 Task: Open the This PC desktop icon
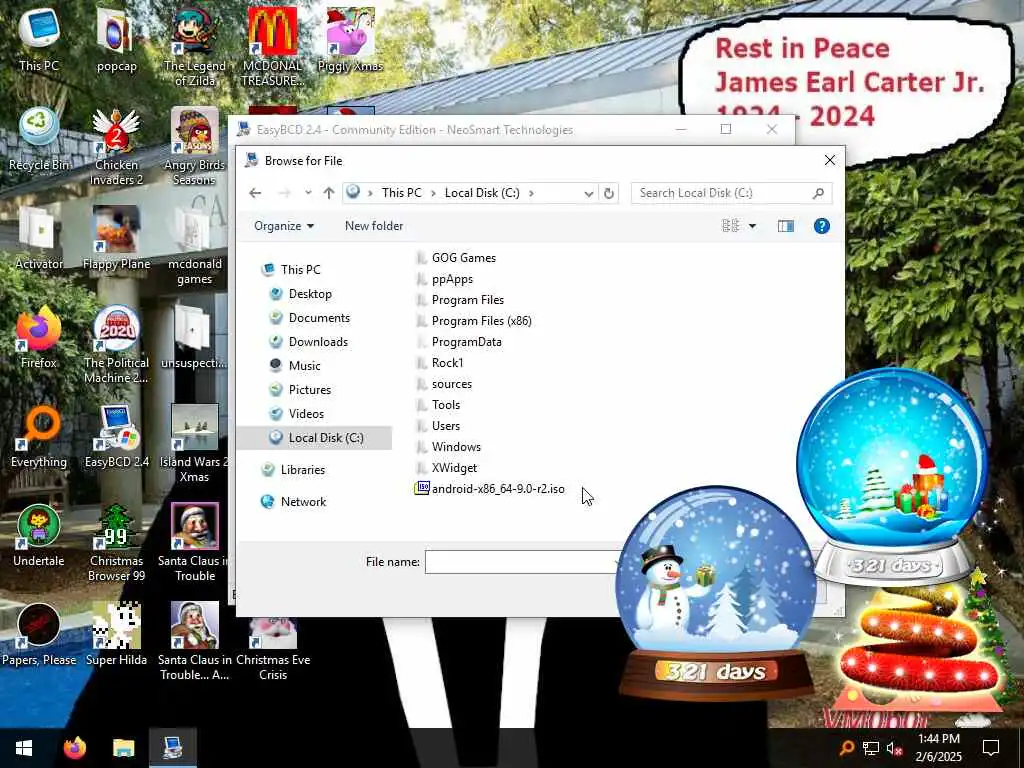tap(39, 39)
